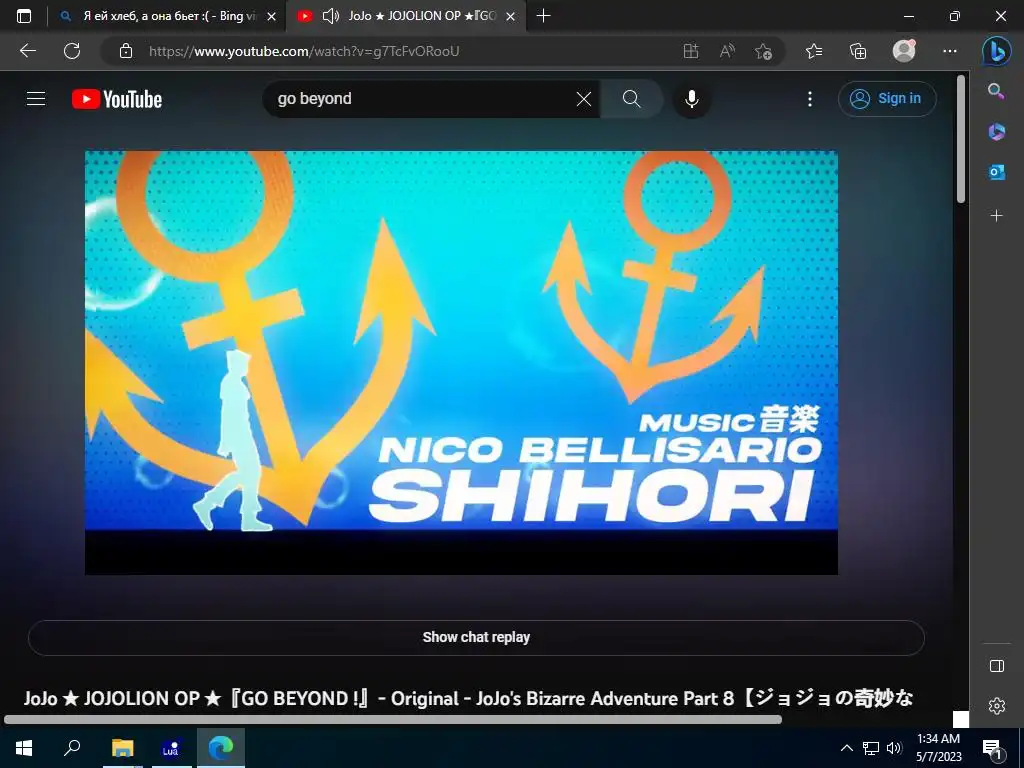Start Read aloud from the address bar
This screenshot has height=768, width=1024.
(x=727, y=51)
